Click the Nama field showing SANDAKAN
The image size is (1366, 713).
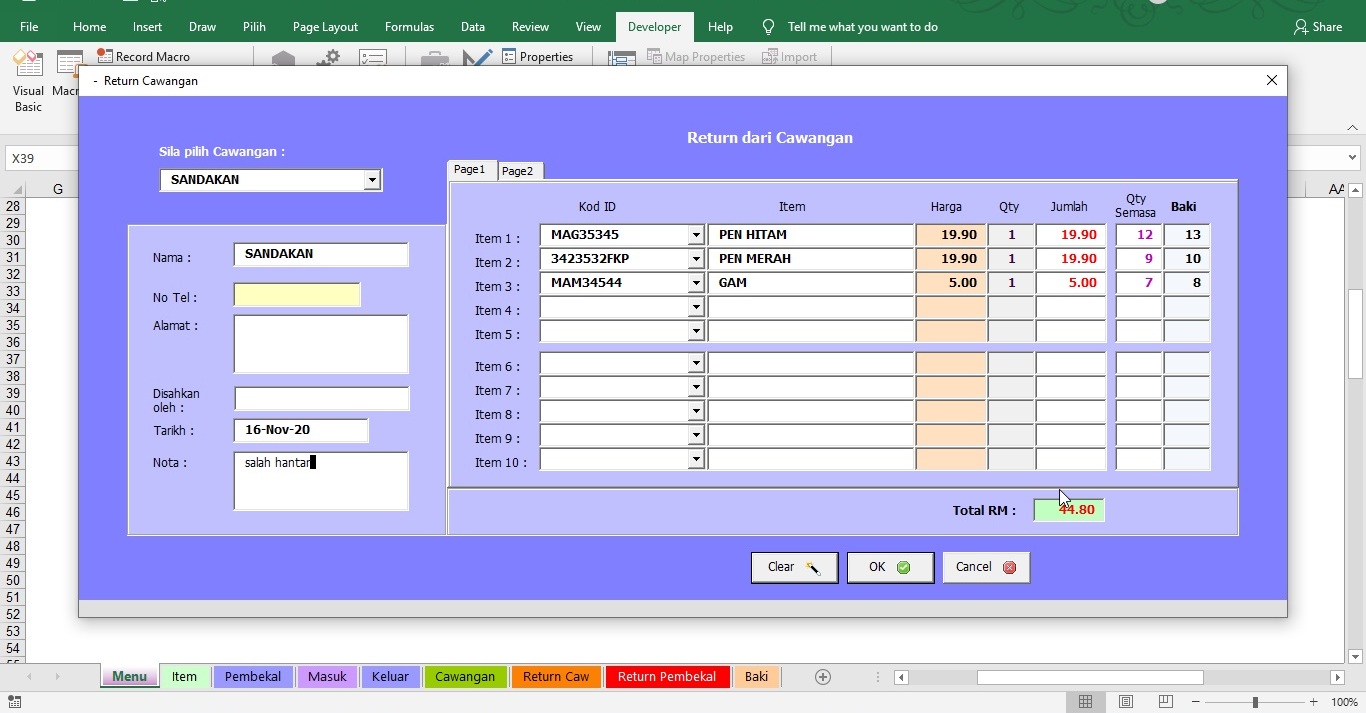[321, 254]
